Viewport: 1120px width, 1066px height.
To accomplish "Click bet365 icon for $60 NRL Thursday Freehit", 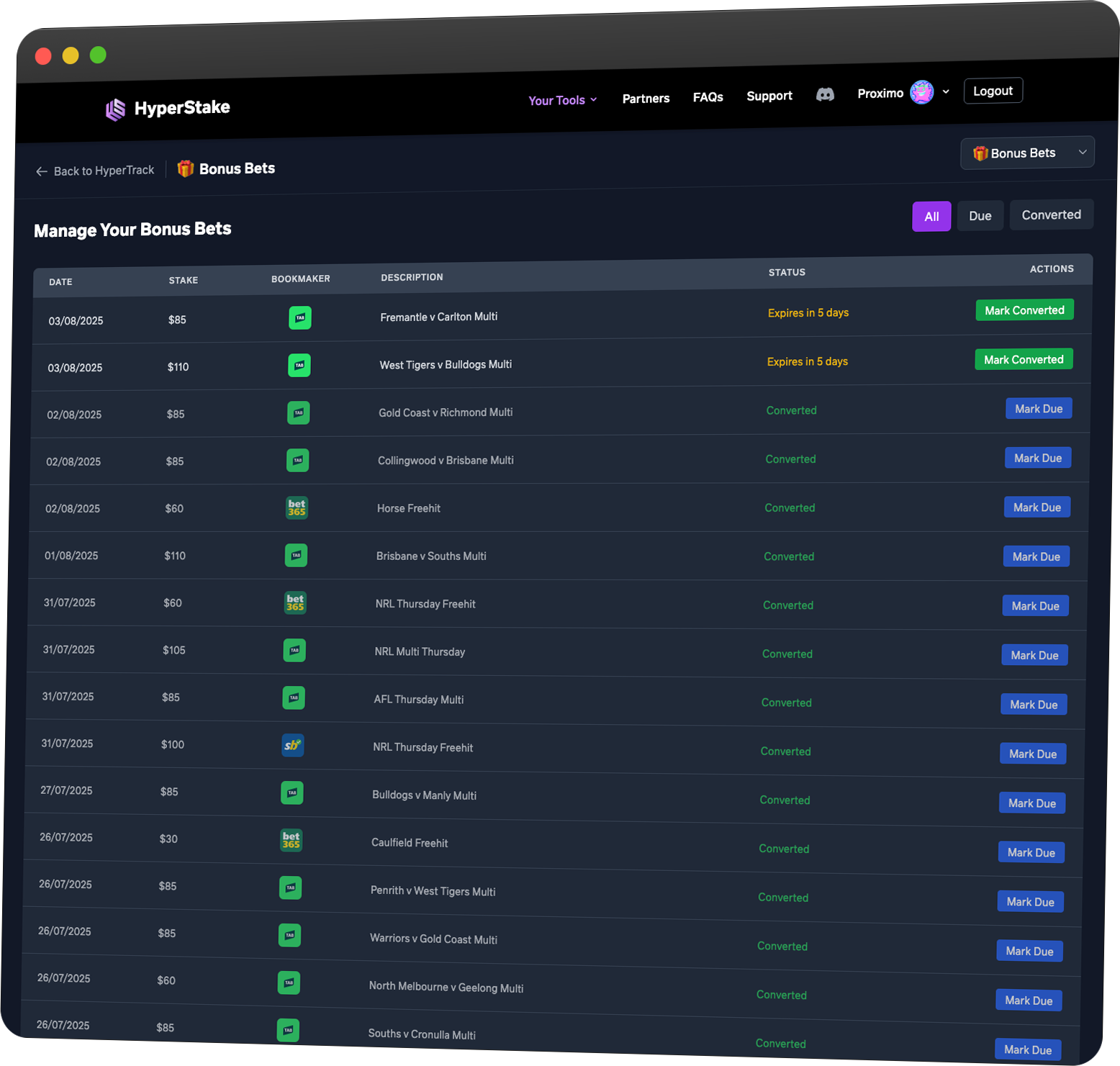I will [x=295, y=602].
